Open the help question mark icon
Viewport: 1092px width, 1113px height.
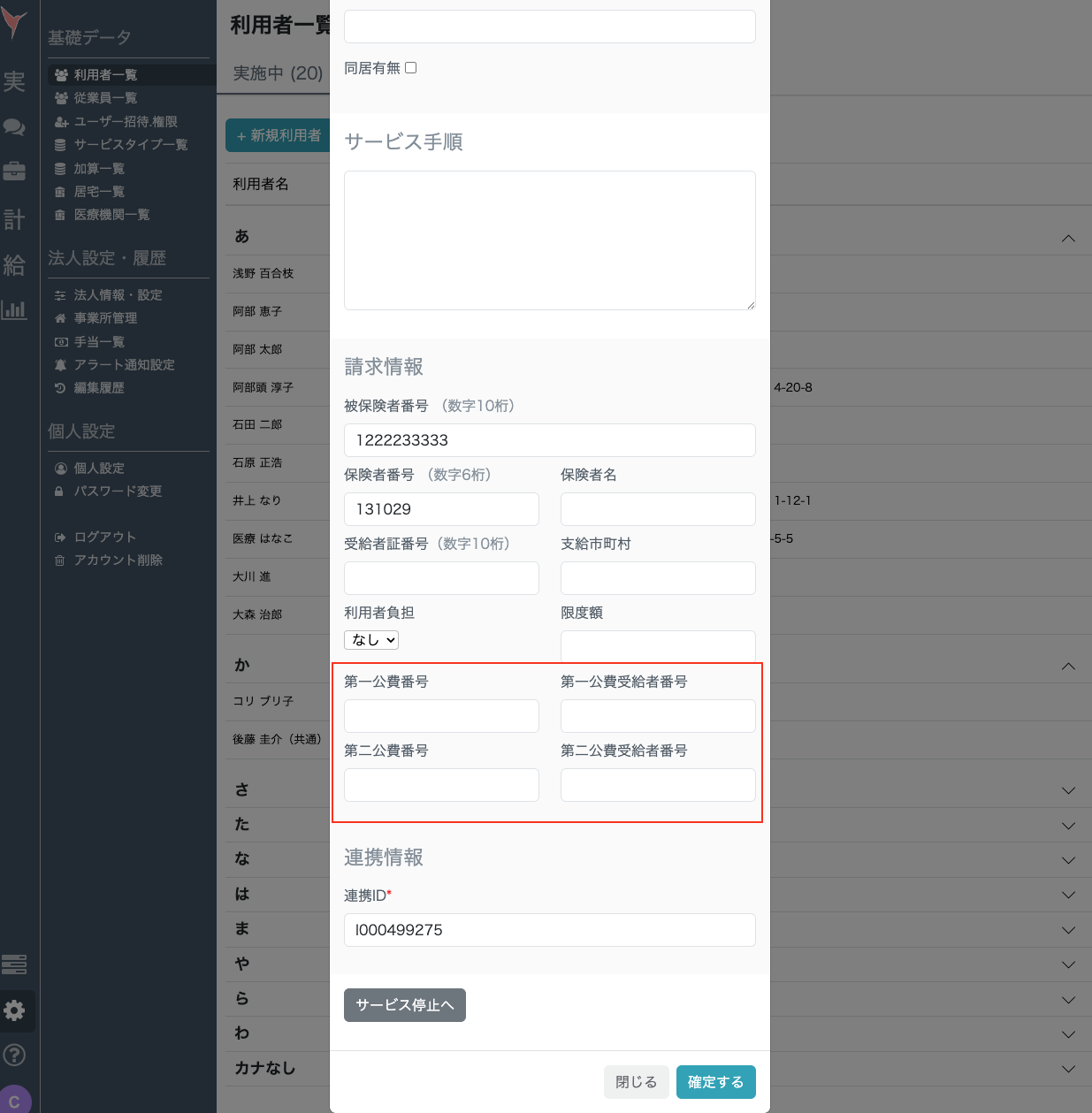(x=15, y=1055)
